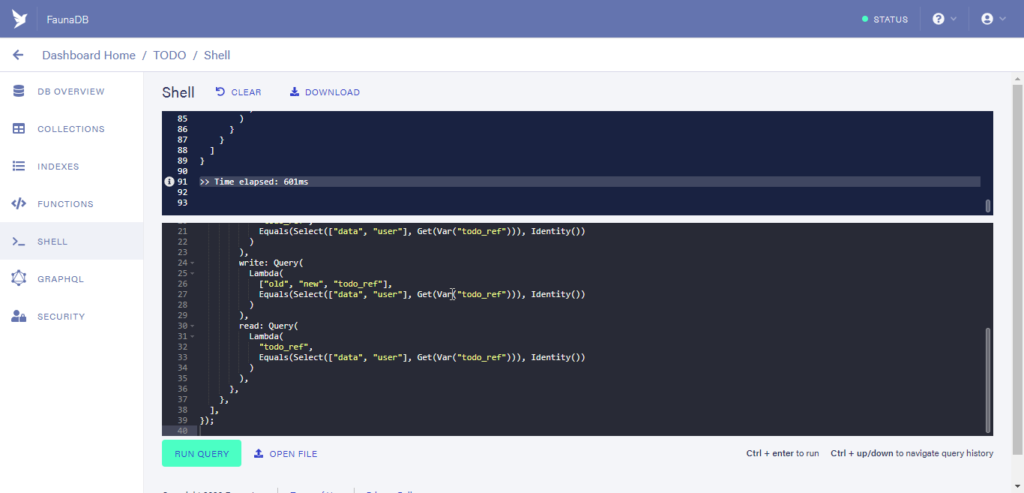
Task: Click 'read: Query(' on line 30
Action: tap(268, 326)
